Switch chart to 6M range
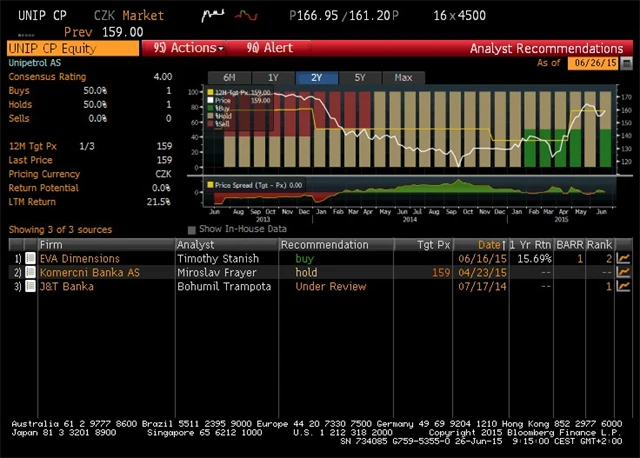Image resolution: width=640 pixels, height=458 pixels. [229, 77]
